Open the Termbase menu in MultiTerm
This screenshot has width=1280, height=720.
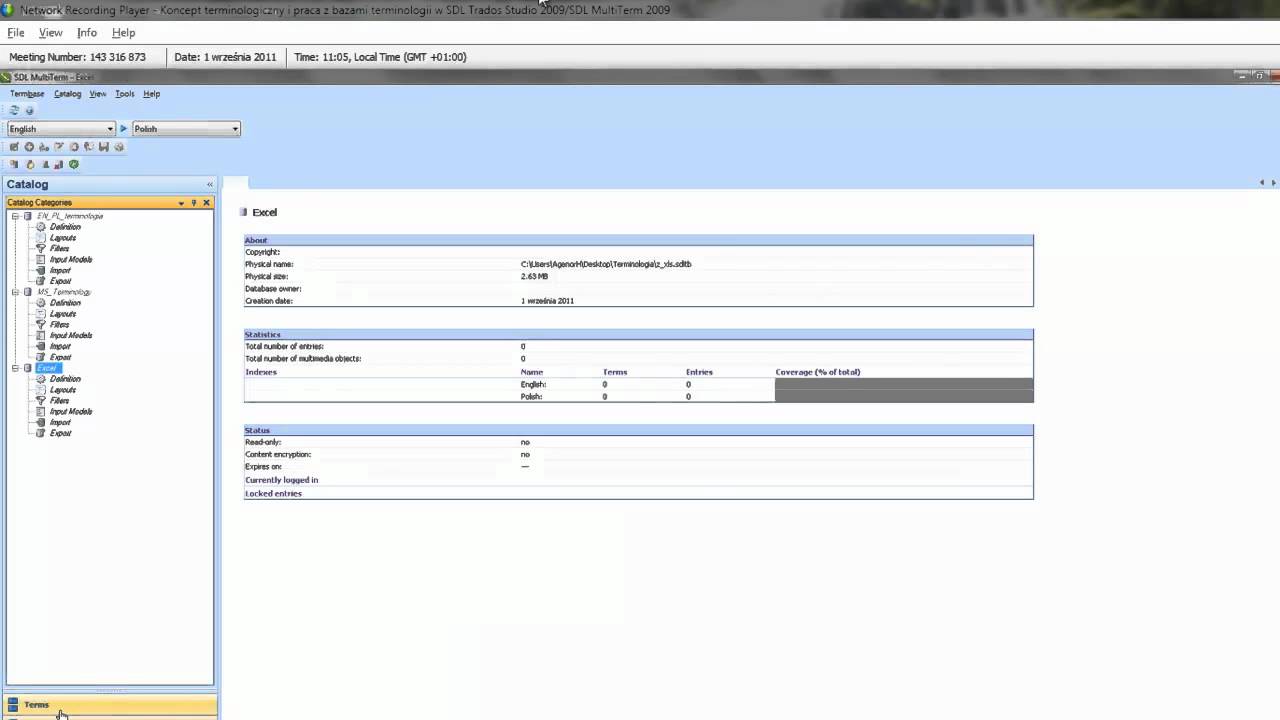(27, 94)
